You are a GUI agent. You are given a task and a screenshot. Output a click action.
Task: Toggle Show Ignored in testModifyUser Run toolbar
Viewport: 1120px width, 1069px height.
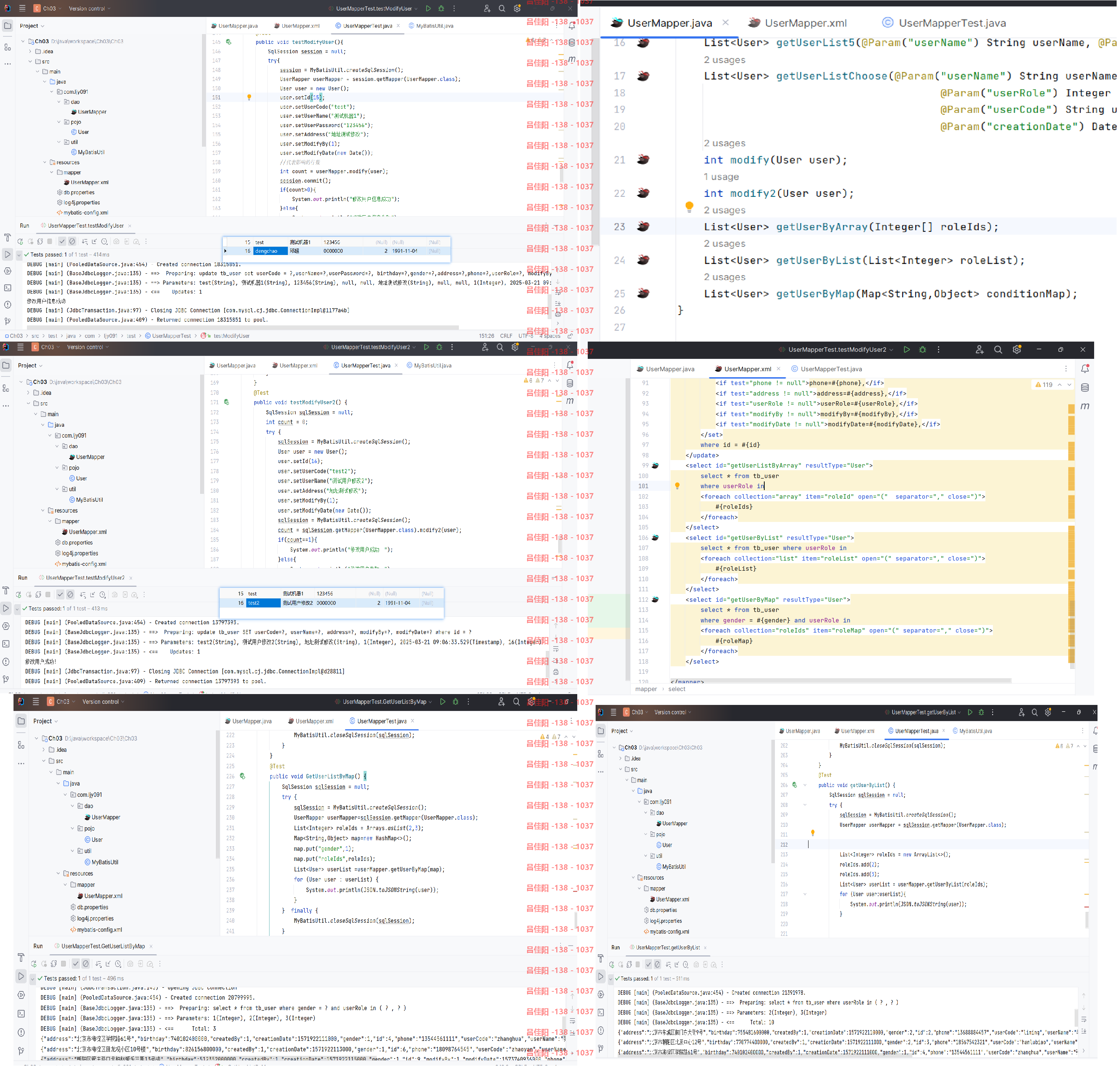click(x=72, y=242)
